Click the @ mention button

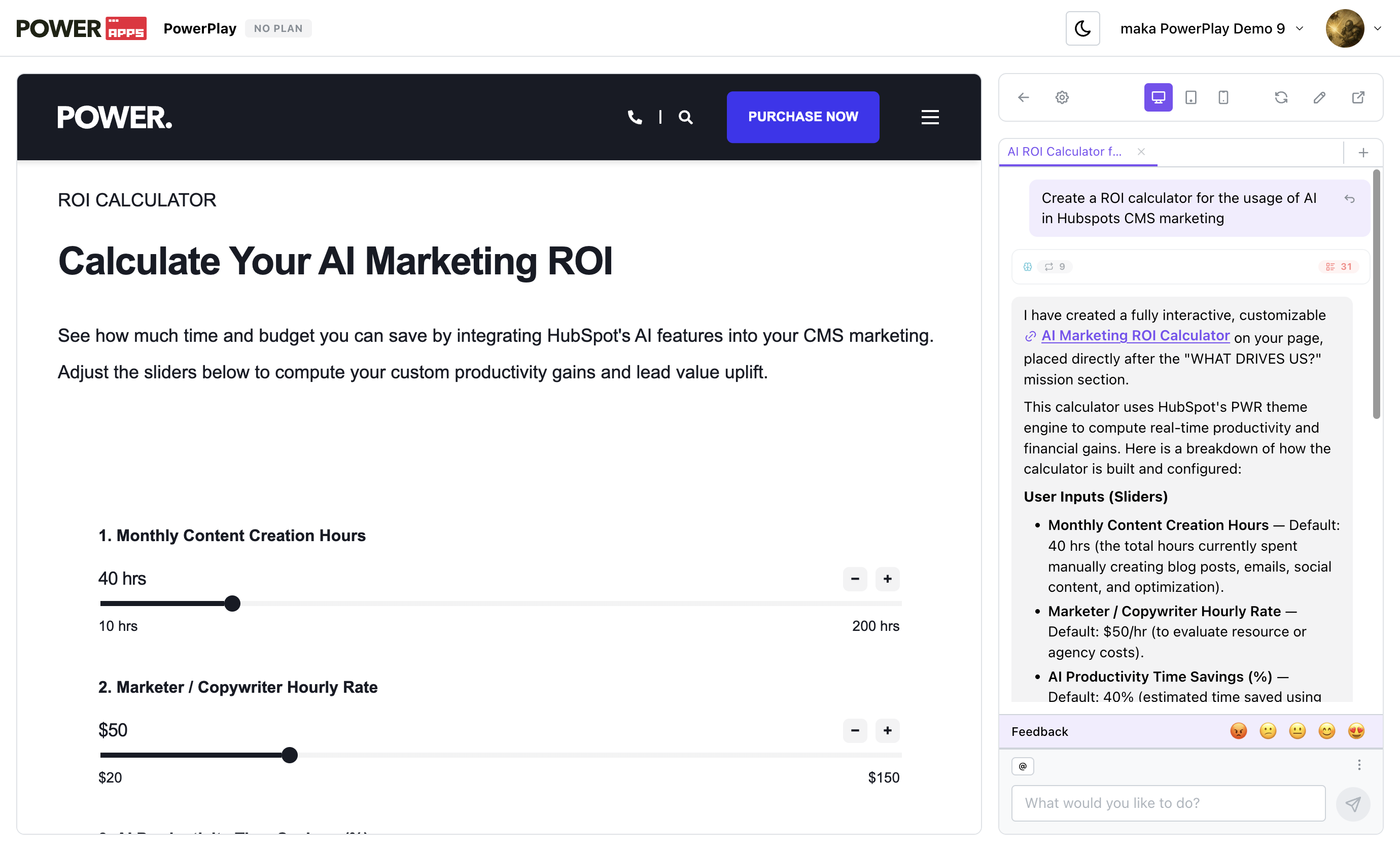pyautogui.click(x=1023, y=766)
